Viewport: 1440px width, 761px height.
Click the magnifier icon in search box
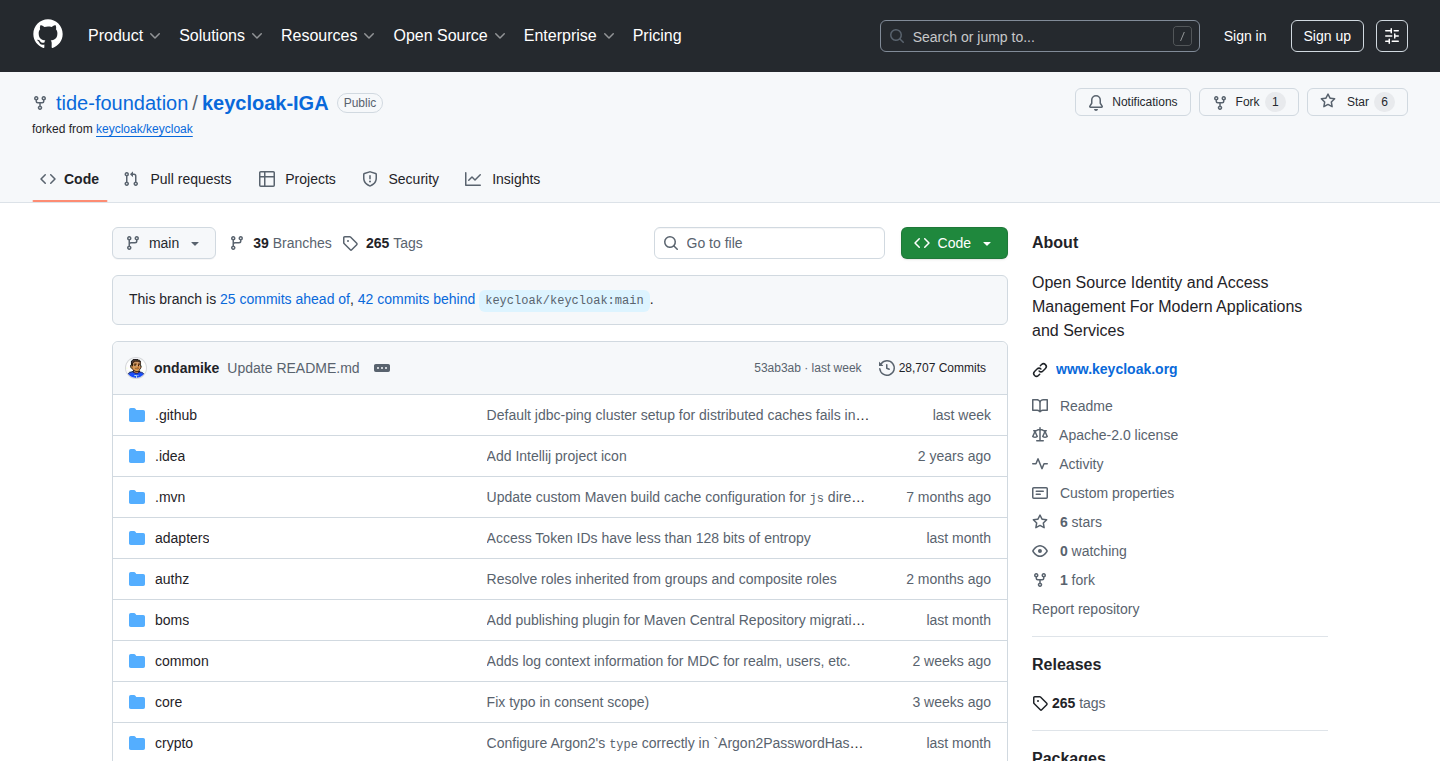click(x=897, y=36)
